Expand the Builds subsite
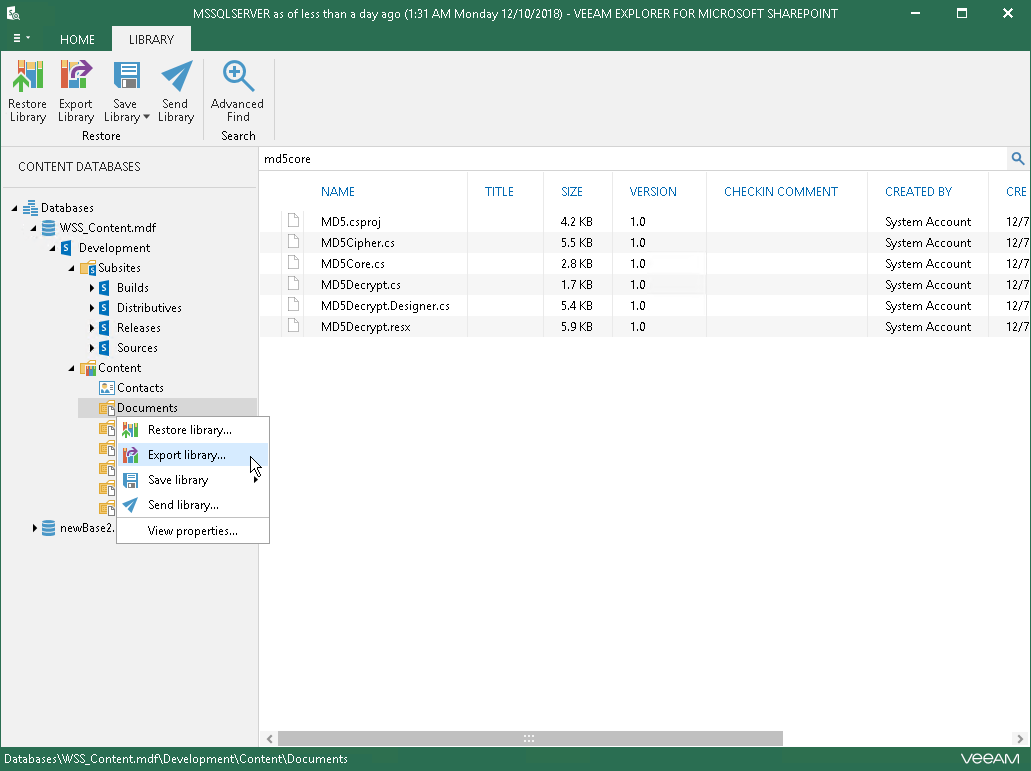 [91, 288]
